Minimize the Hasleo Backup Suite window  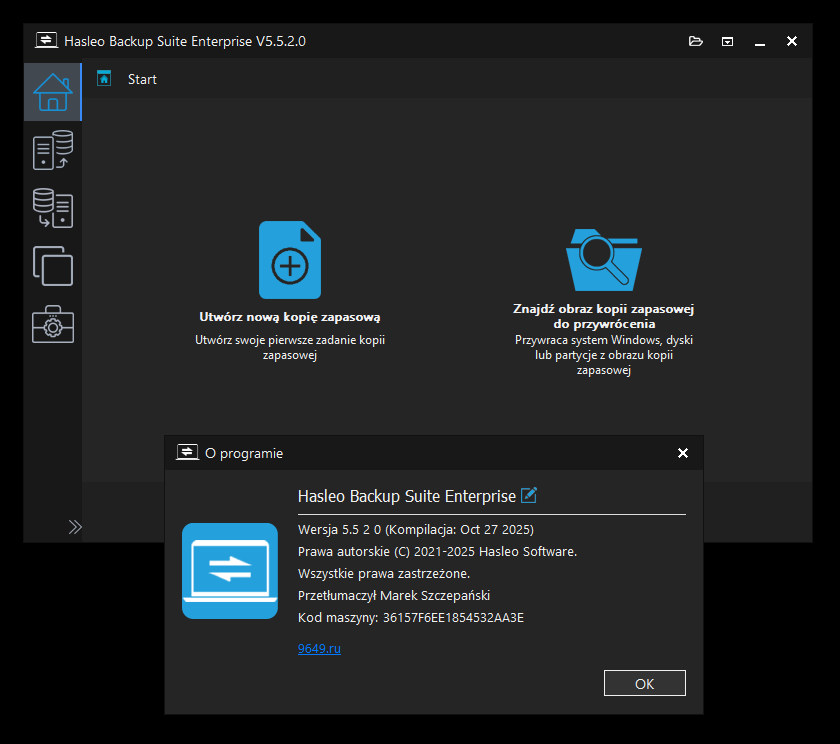(x=760, y=42)
